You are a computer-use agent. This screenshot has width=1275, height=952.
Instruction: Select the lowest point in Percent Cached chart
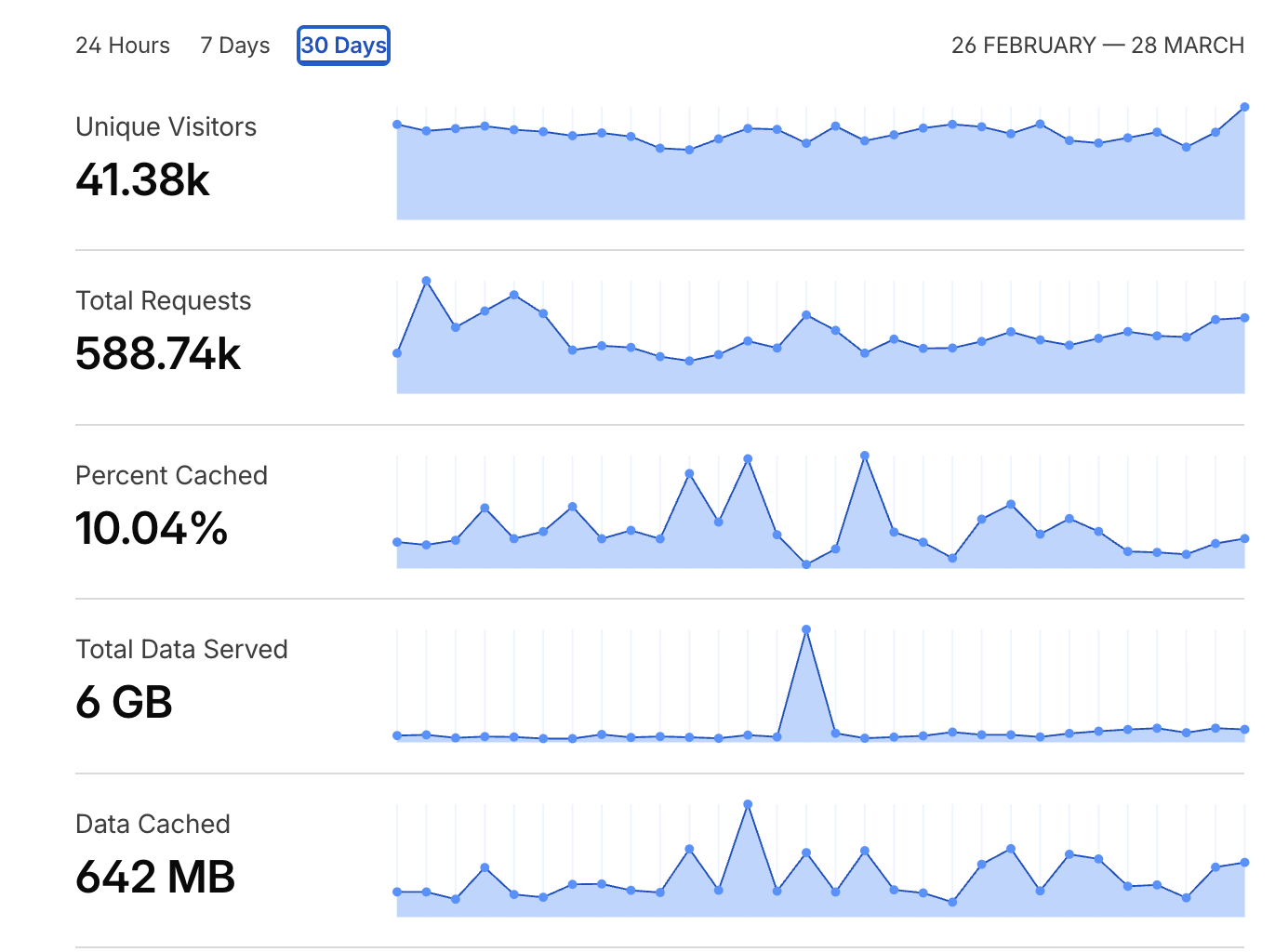806,564
